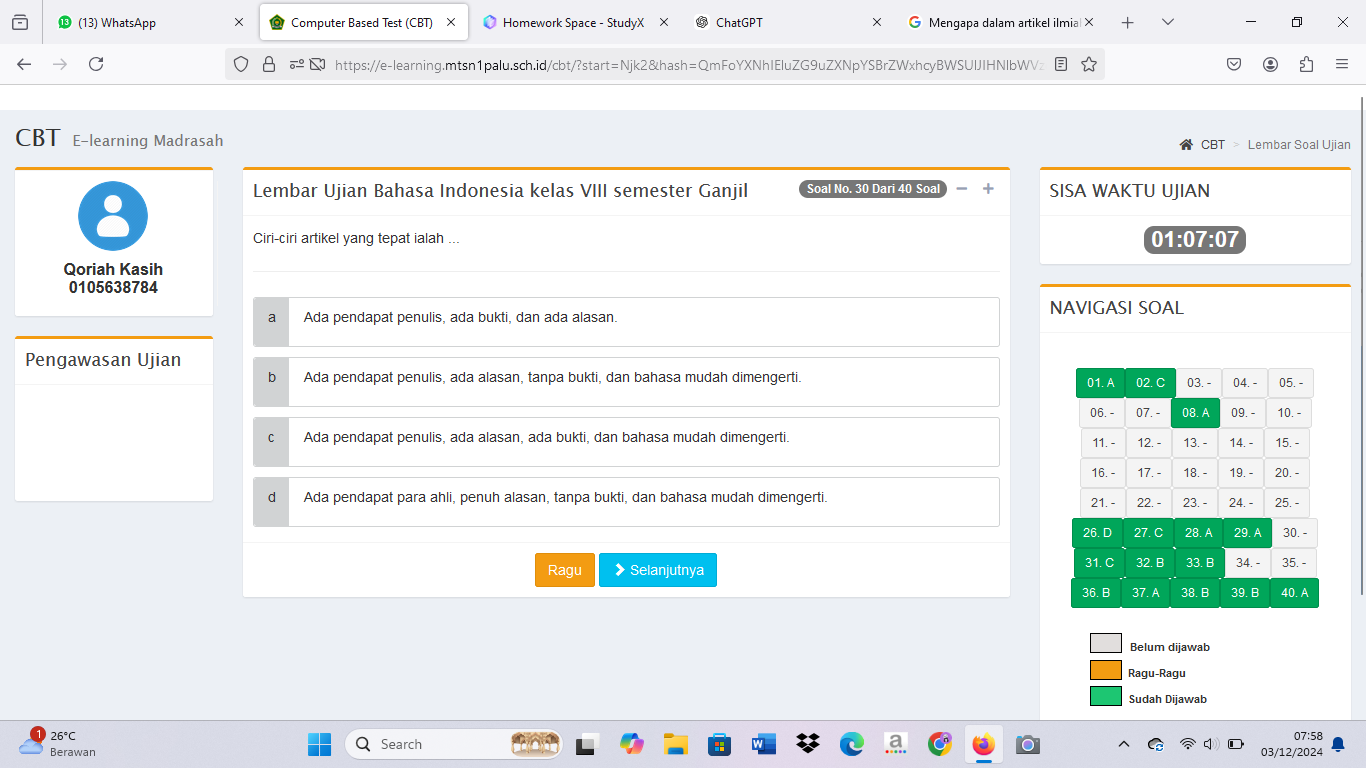Viewport: 1366px width, 768px height.
Task: Select the Computer Based Test (CBT) tab
Action: tap(362, 22)
